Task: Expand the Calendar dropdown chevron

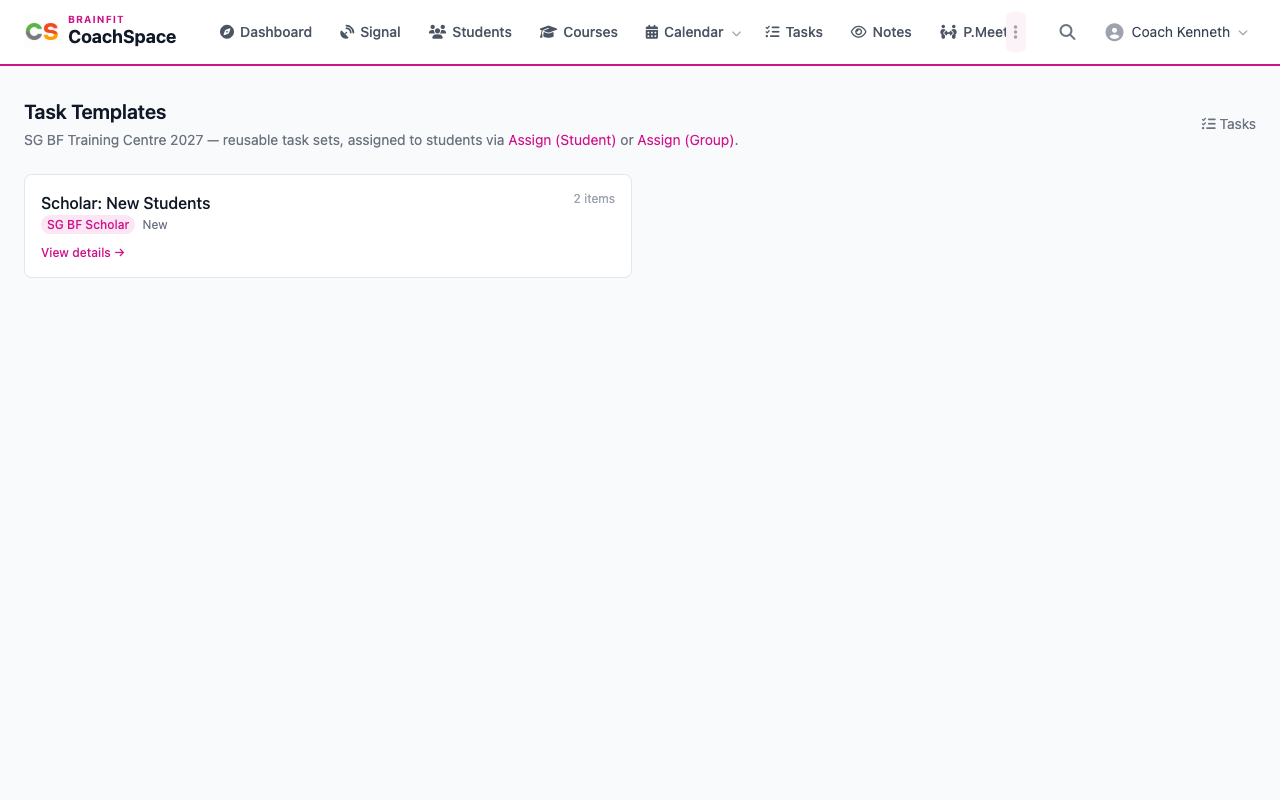Action: 736,33
